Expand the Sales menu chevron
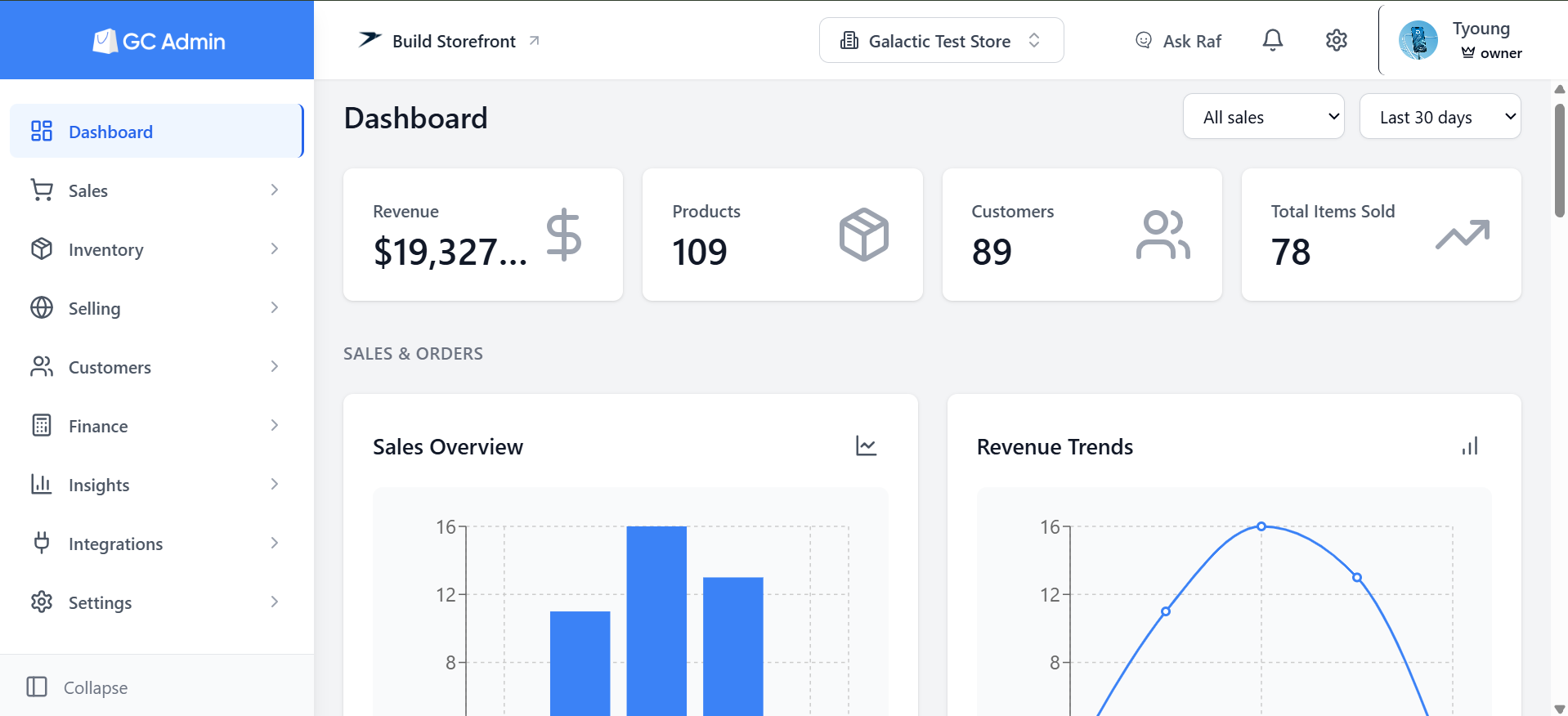The height and width of the screenshot is (716, 1568). (x=275, y=190)
